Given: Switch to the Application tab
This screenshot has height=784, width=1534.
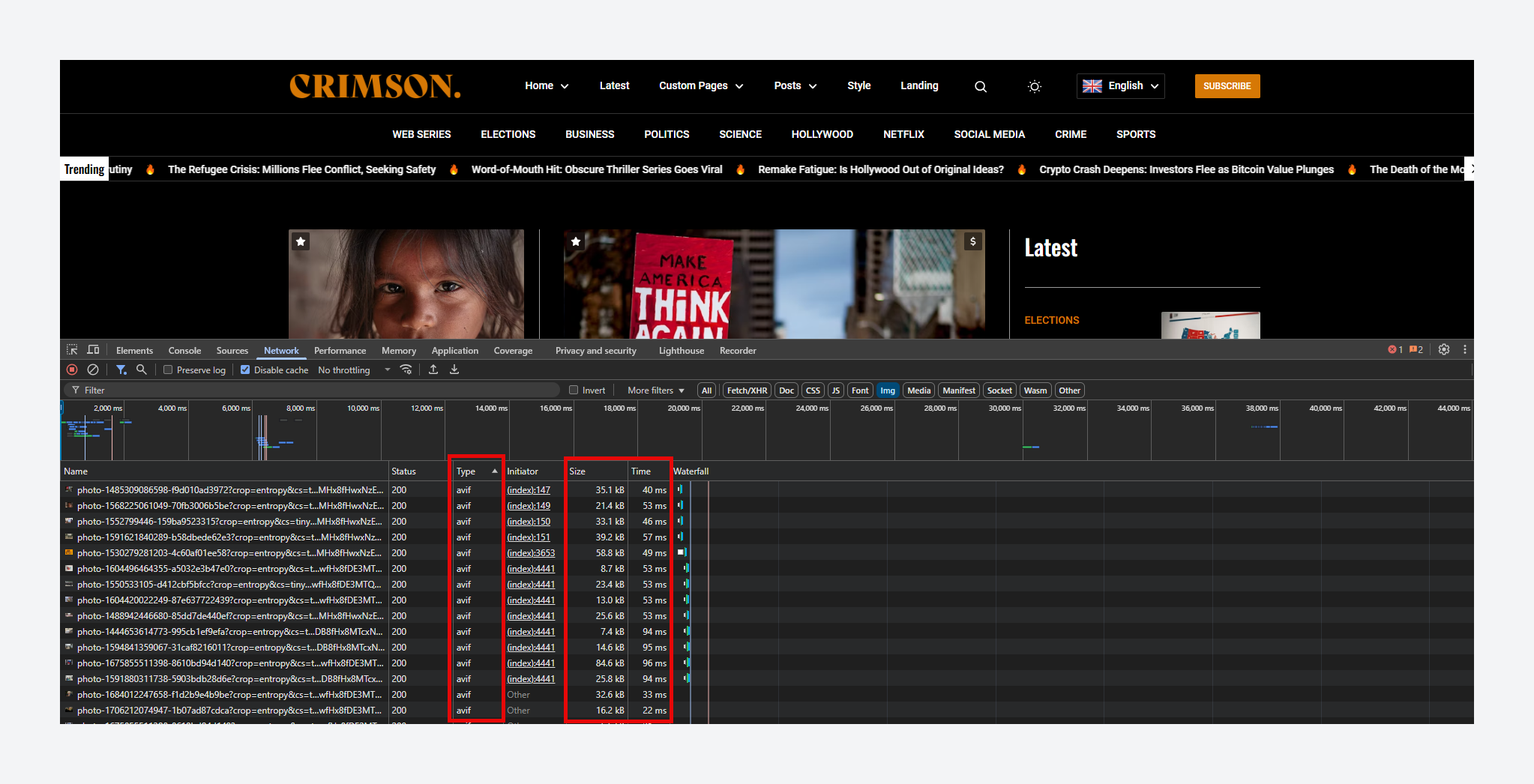Looking at the screenshot, I should 454,350.
